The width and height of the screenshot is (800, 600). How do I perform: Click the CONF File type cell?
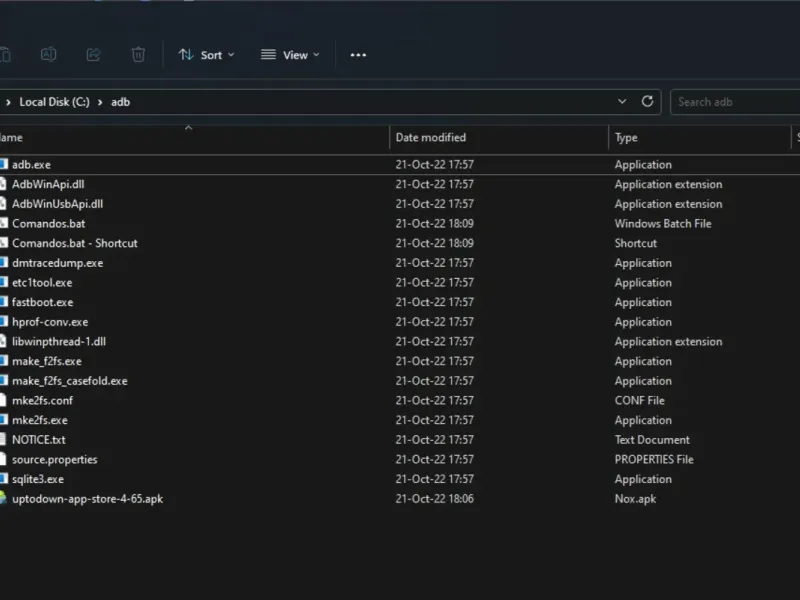pos(639,401)
